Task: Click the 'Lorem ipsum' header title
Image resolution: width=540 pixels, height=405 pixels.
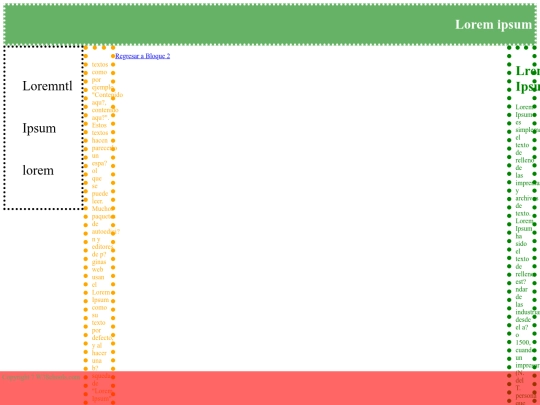Action: (x=494, y=24)
